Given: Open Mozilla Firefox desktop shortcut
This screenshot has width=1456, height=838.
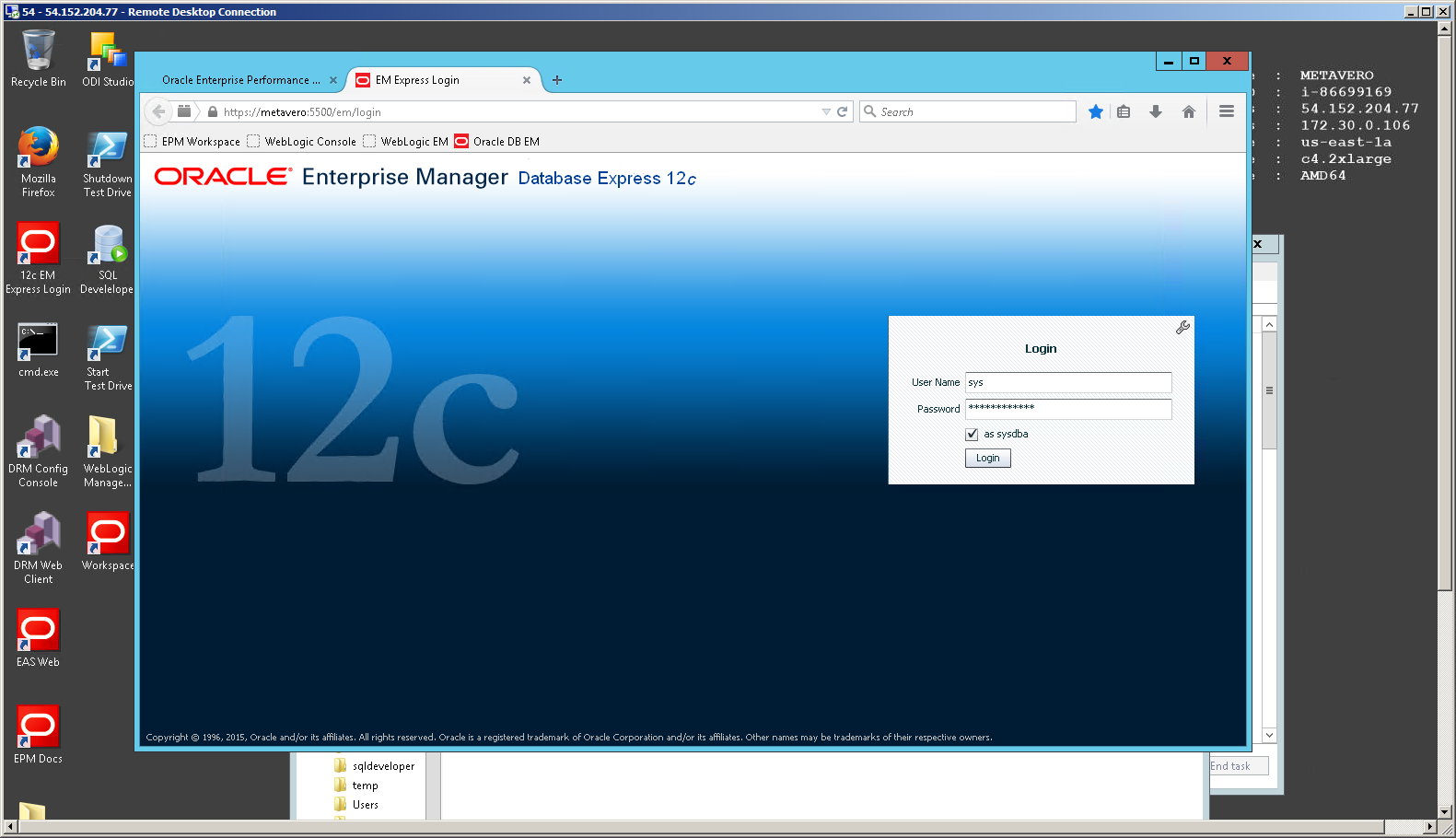Looking at the screenshot, I should coord(38,161).
